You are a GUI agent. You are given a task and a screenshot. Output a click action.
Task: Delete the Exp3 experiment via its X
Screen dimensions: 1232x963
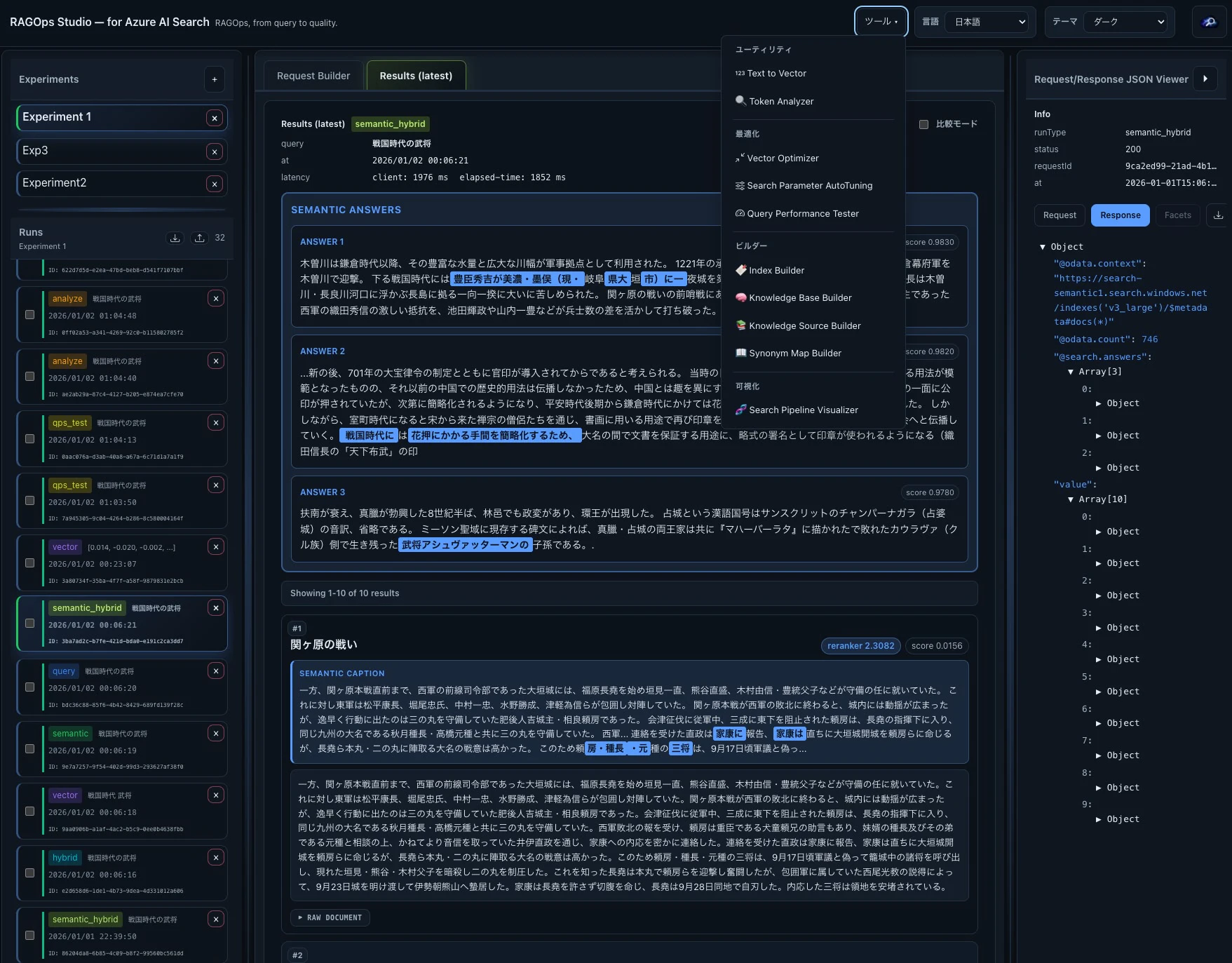215,151
